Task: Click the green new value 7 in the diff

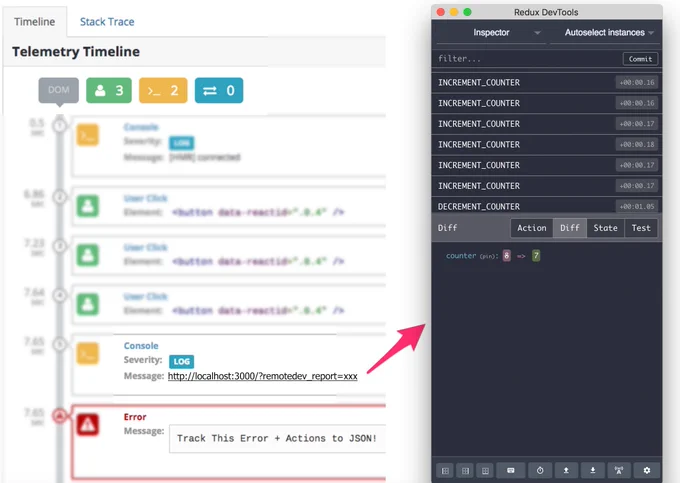Action: 536,256
